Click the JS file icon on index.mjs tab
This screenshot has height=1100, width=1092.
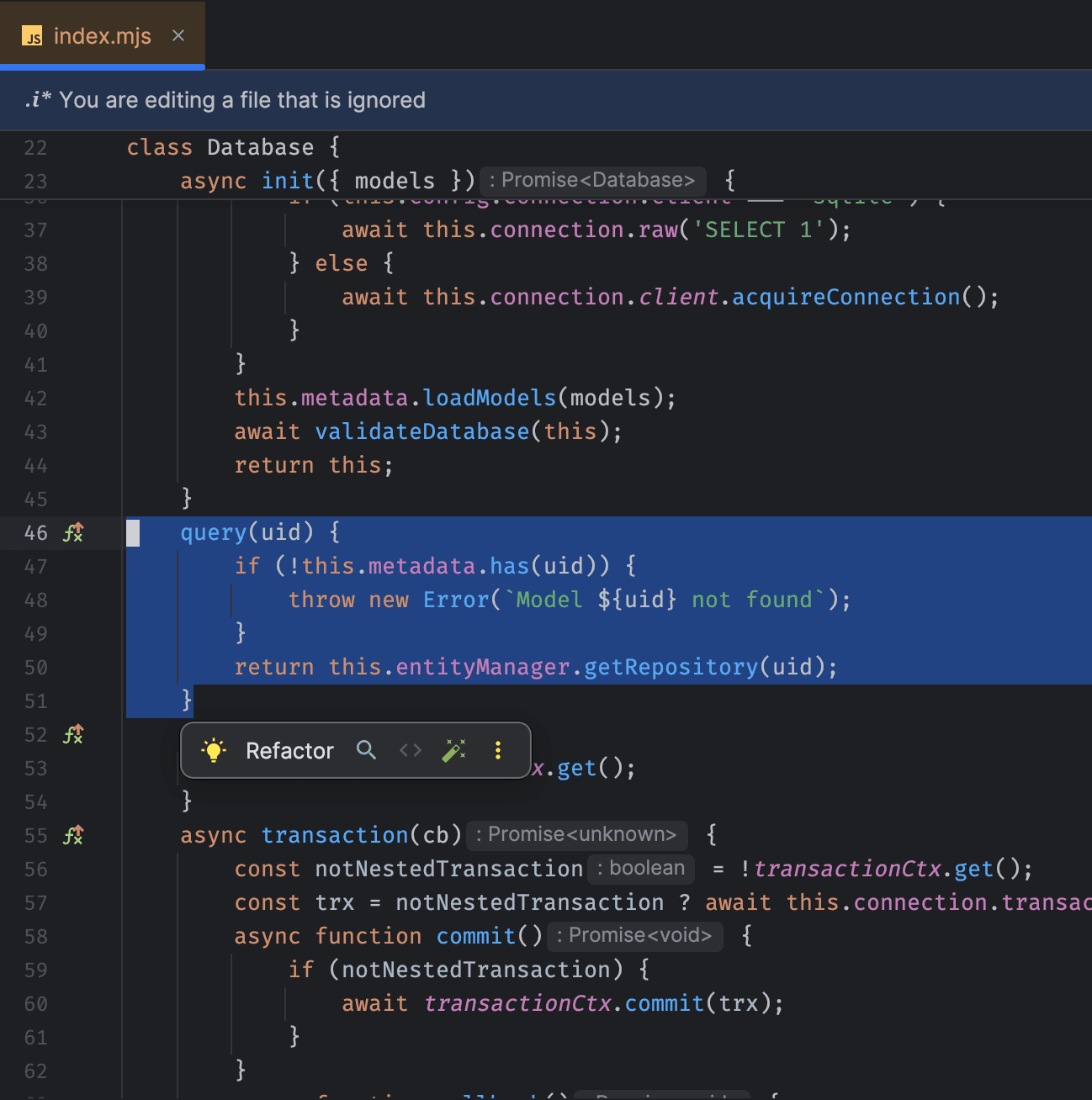pyautogui.click(x=32, y=35)
